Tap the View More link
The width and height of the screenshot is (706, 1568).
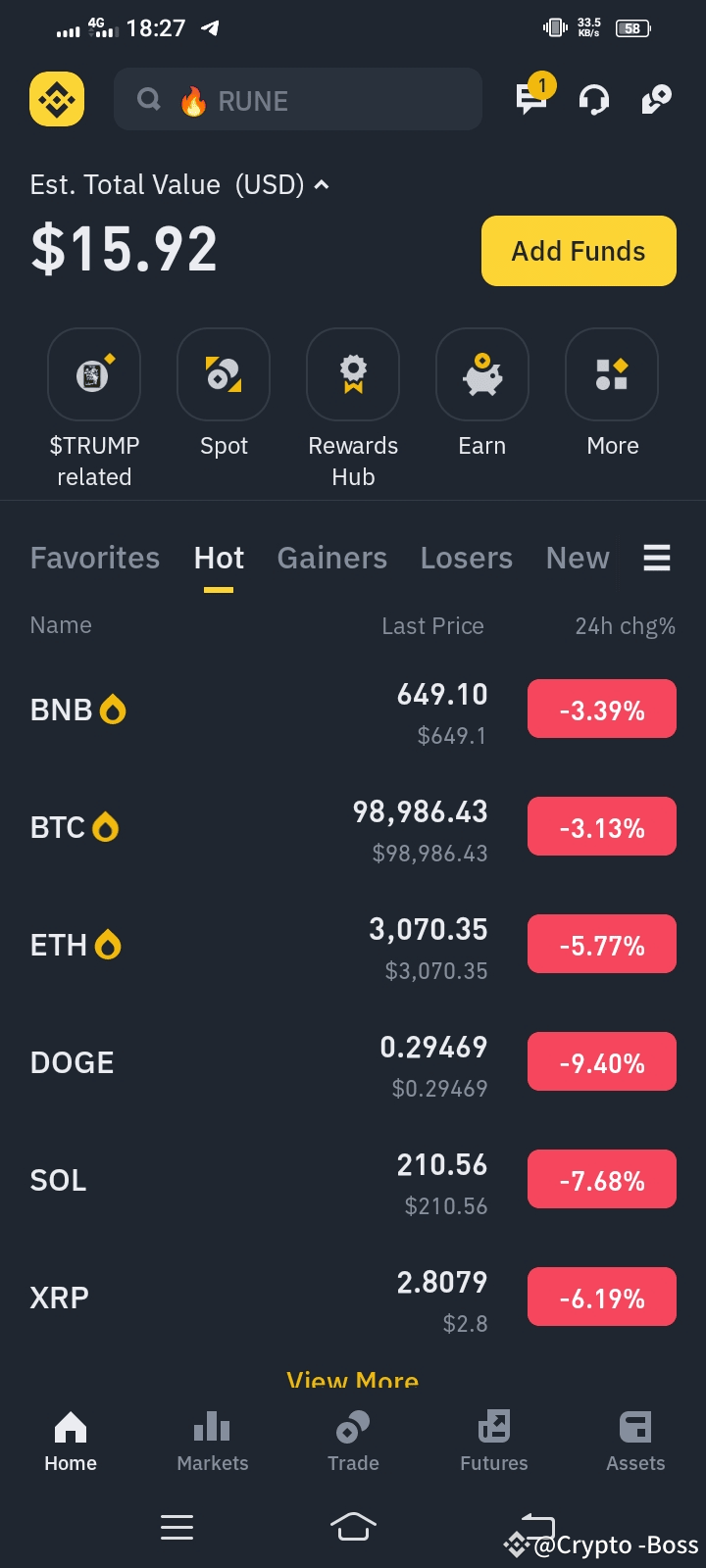tap(353, 1380)
